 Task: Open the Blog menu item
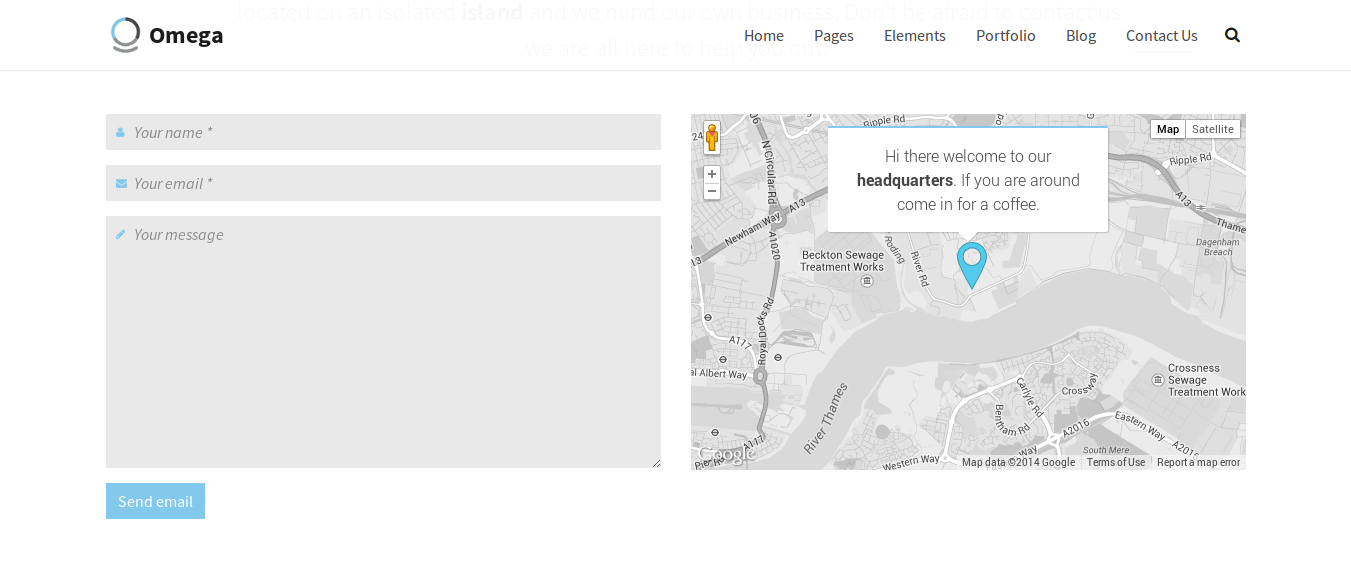pyautogui.click(x=1080, y=36)
